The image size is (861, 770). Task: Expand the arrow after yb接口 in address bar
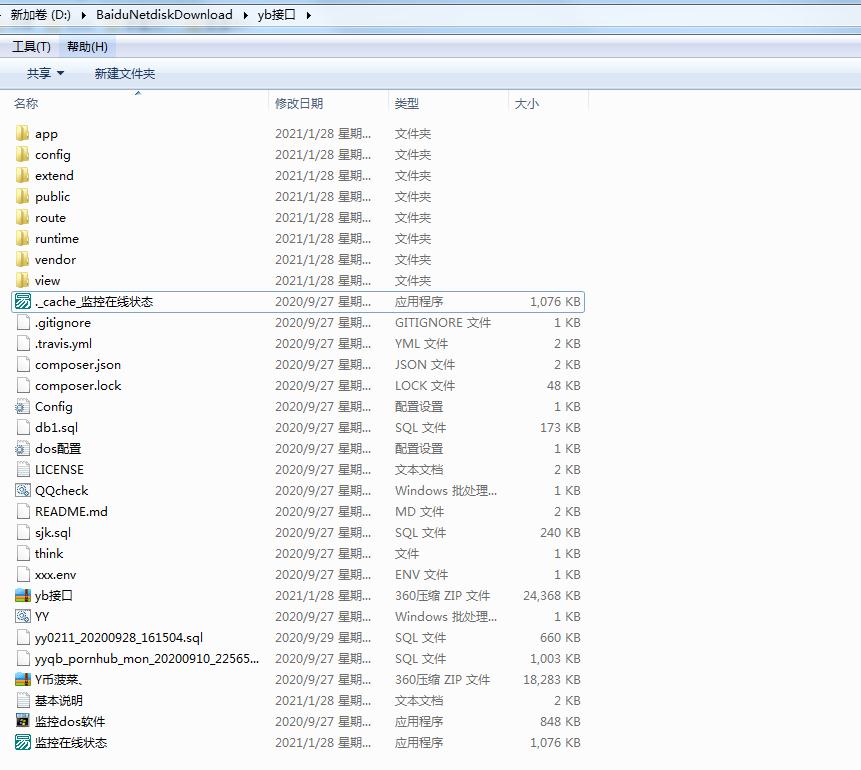[308, 15]
